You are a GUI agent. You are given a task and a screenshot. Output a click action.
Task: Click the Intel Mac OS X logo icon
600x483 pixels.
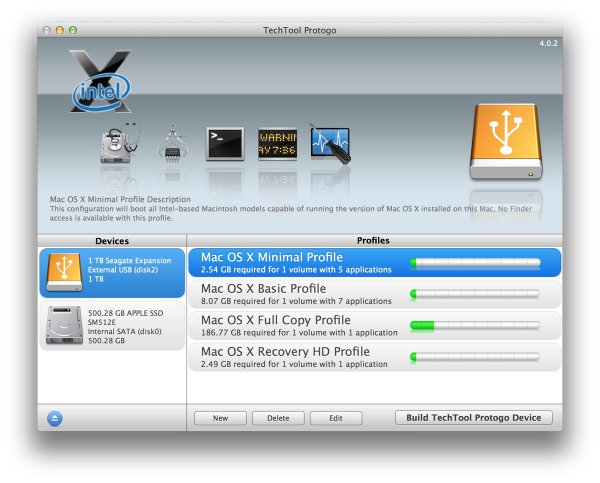click(101, 82)
